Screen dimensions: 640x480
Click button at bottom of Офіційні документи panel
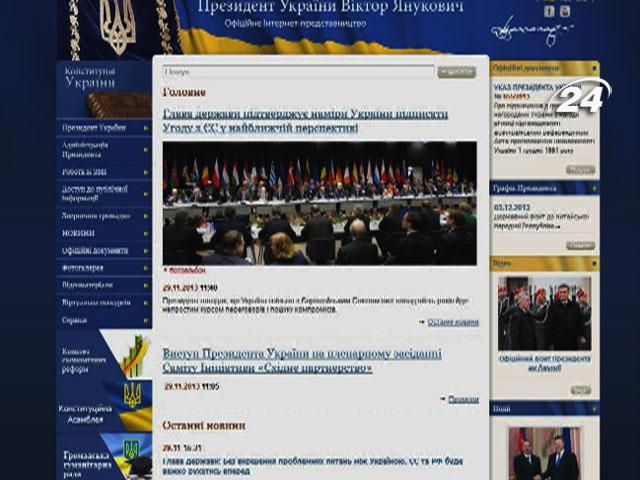(x=580, y=169)
